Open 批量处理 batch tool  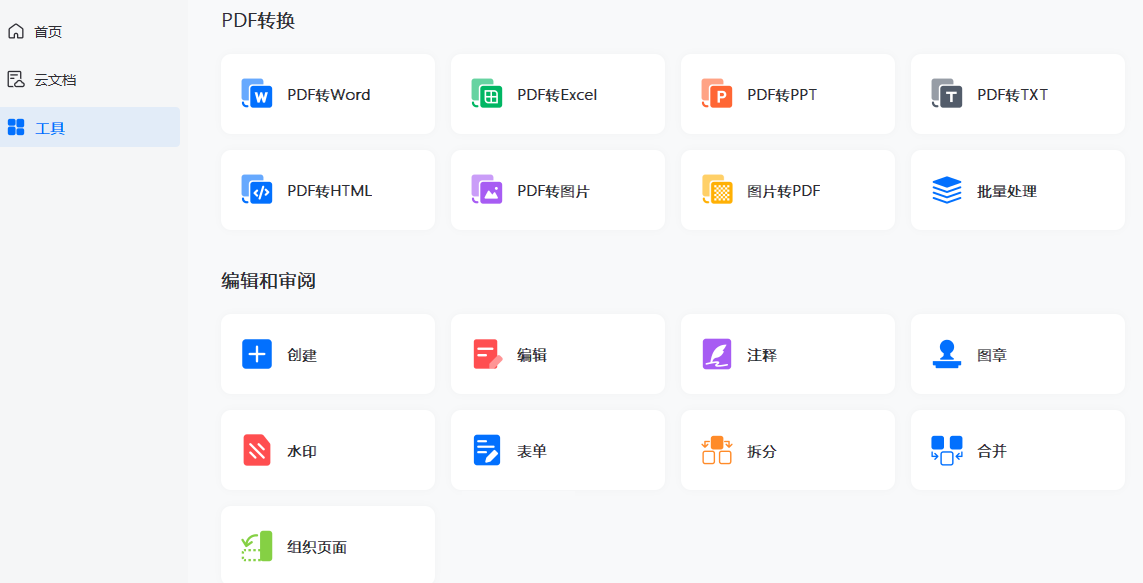(1018, 190)
